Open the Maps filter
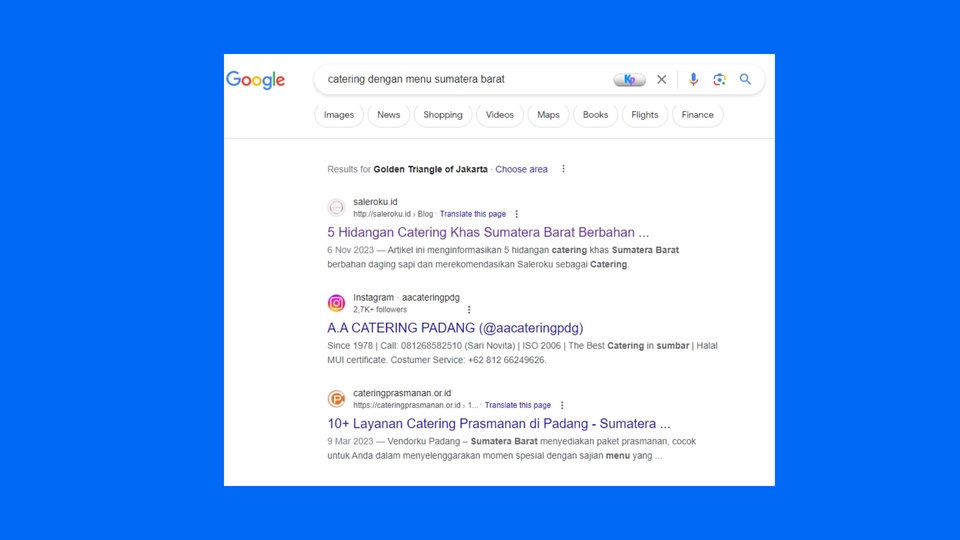 tap(548, 115)
